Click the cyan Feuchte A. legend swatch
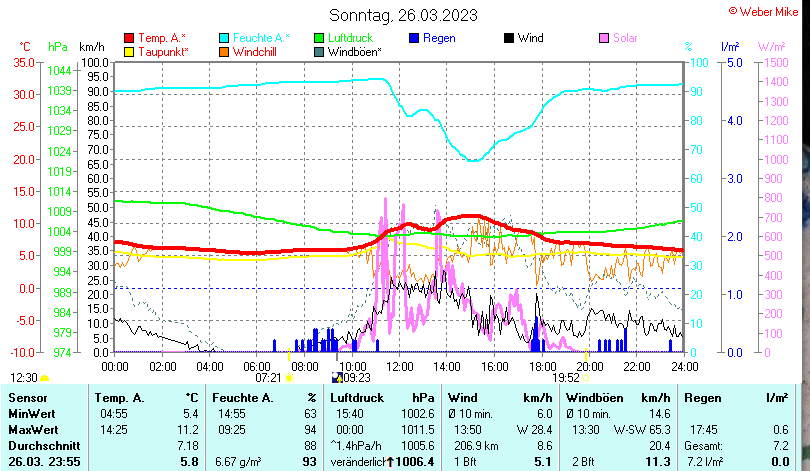 point(224,38)
